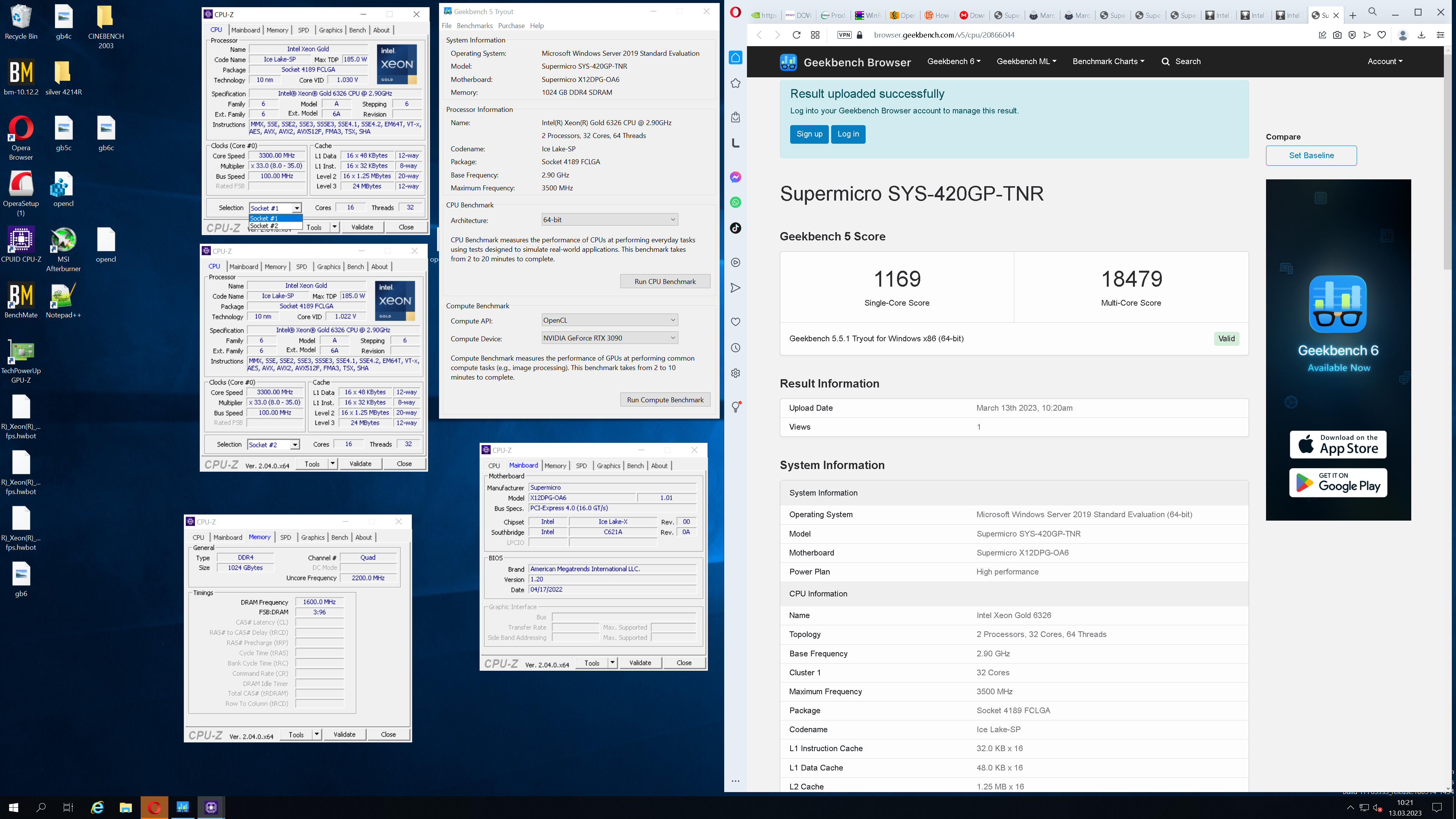Image resolution: width=1456 pixels, height=819 pixels.
Task: Click Run CPU Benchmark button
Action: tap(665, 281)
